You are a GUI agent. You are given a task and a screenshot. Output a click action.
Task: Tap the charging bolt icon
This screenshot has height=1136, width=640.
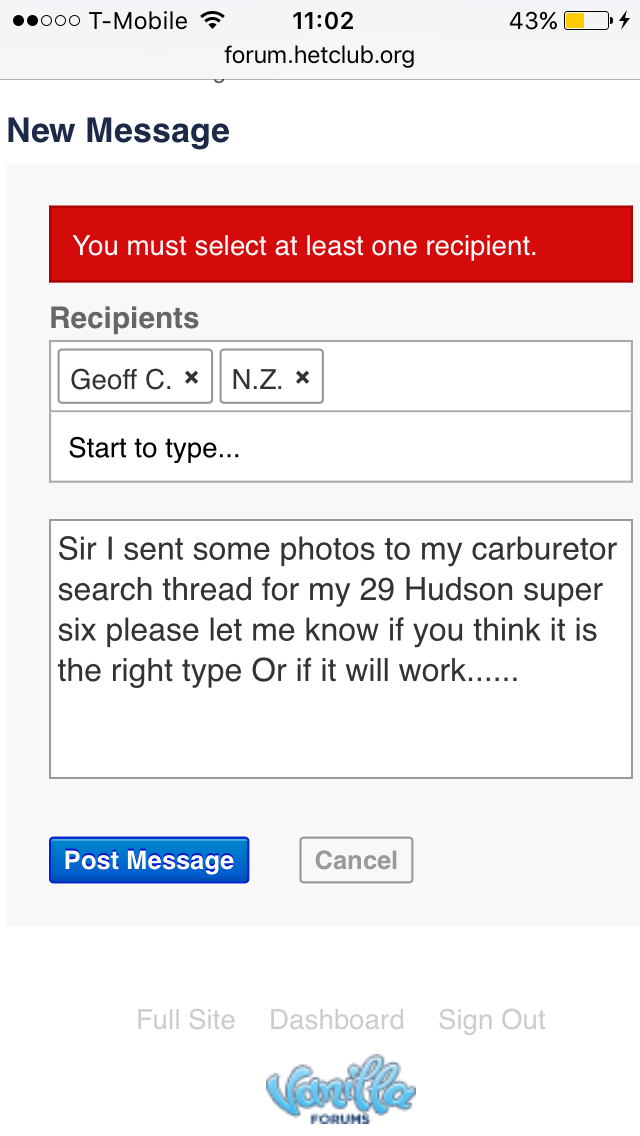[626, 20]
